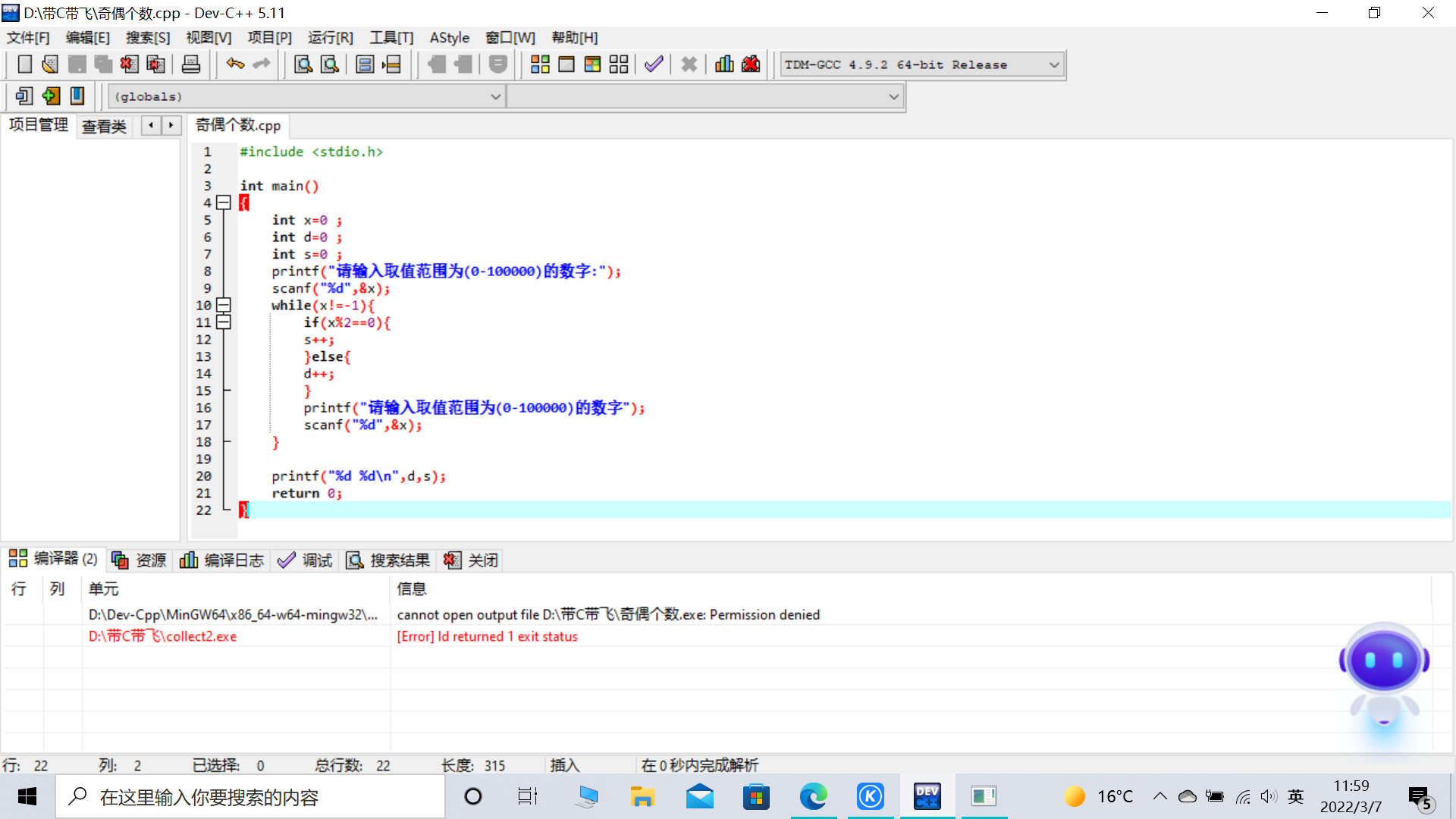1456x819 pixels.
Task: Create a new source file from the toolbar
Action: coord(24,64)
